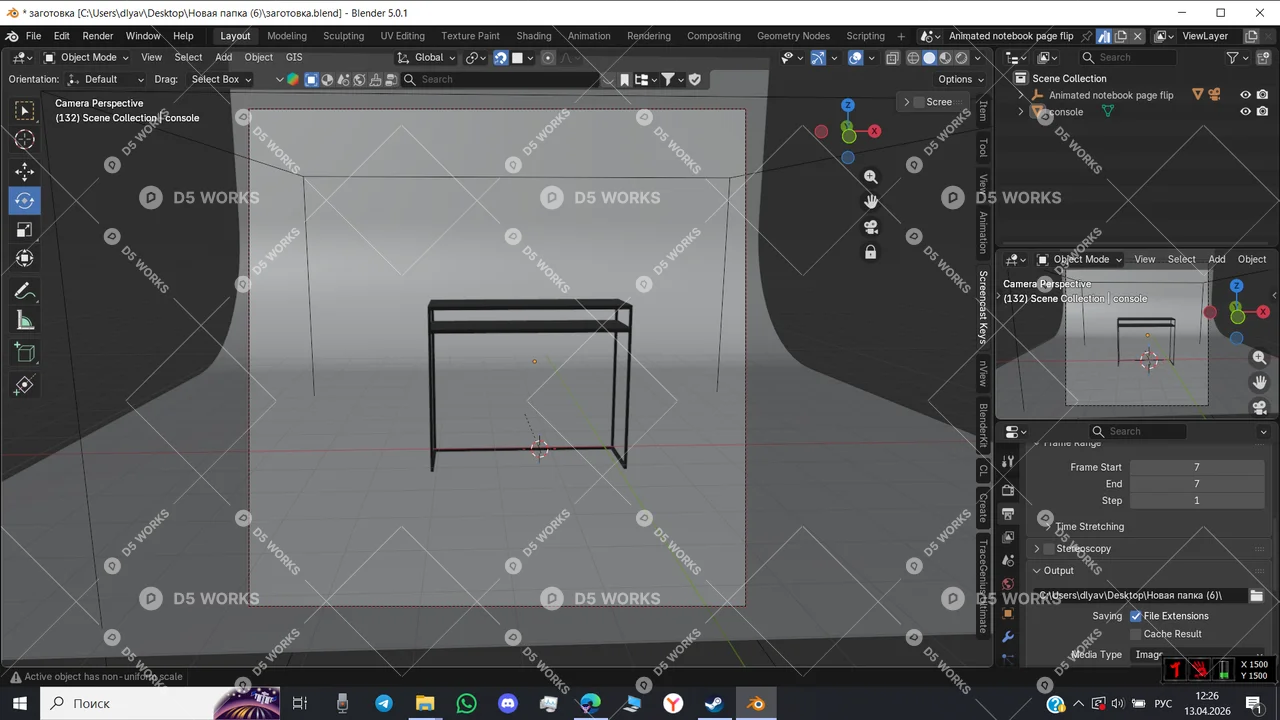Enable the Cache Result checkbox
Image resolution: width=1280 pixels, height=720 pixels.
point(1135,633)
